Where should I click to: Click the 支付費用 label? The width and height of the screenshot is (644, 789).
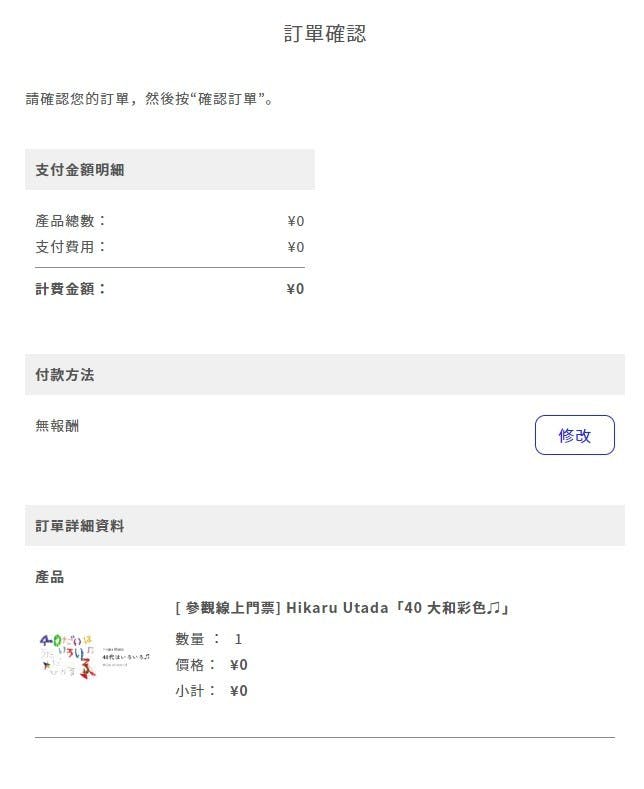(x=71, y=247)
